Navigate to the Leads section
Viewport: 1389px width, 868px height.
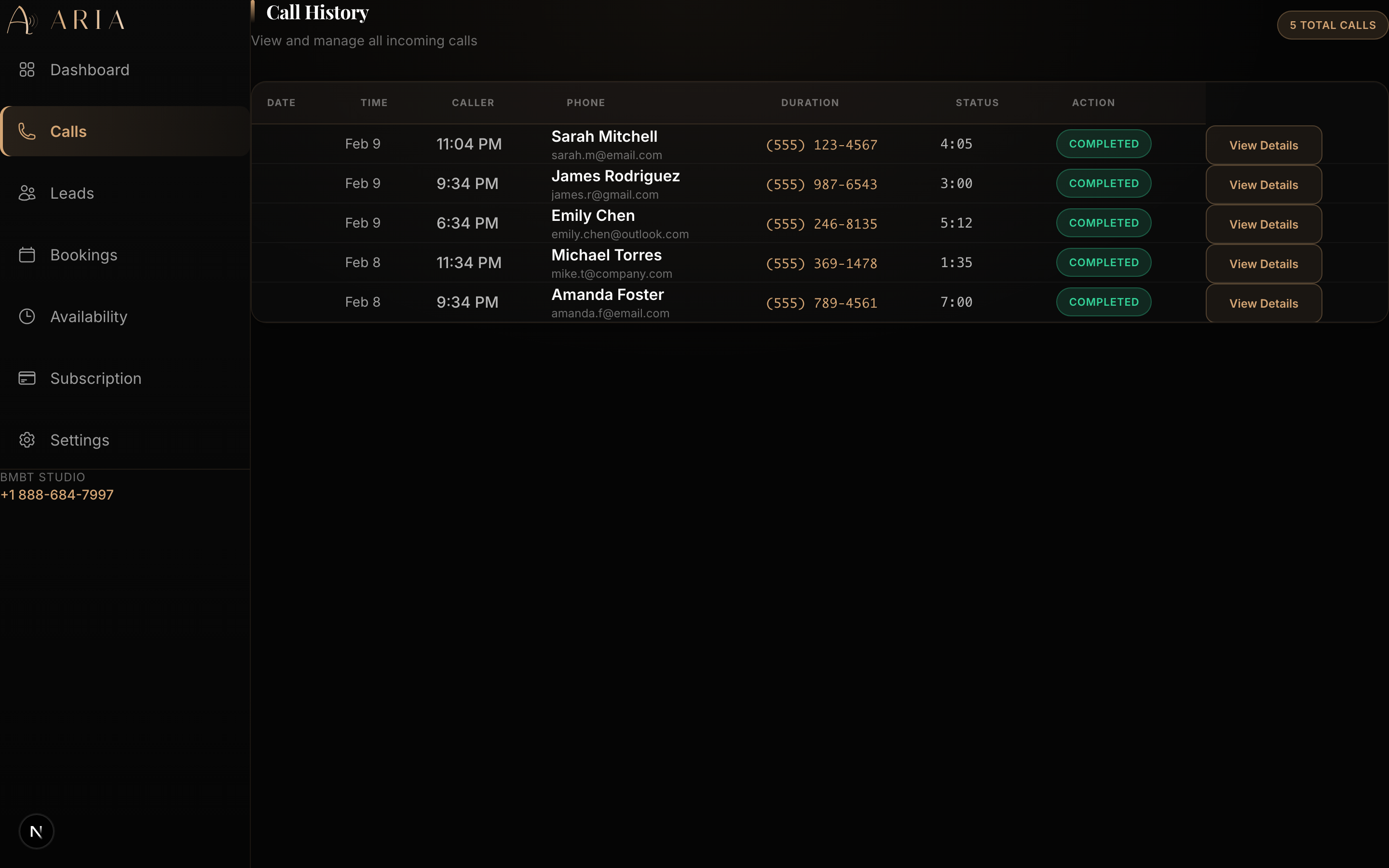tap(72, 193)
